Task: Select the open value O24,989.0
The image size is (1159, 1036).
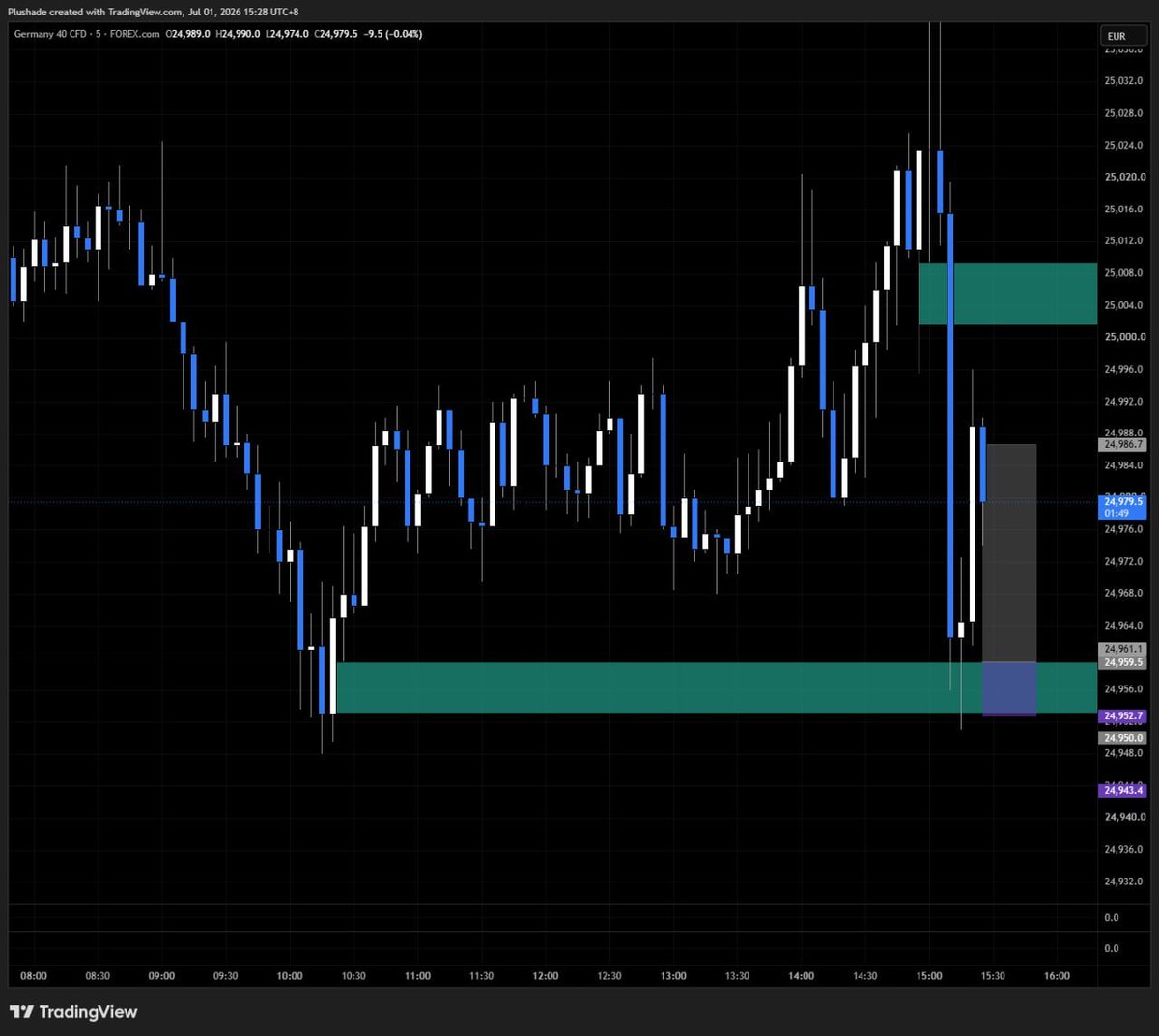Action: coord(188,34)
